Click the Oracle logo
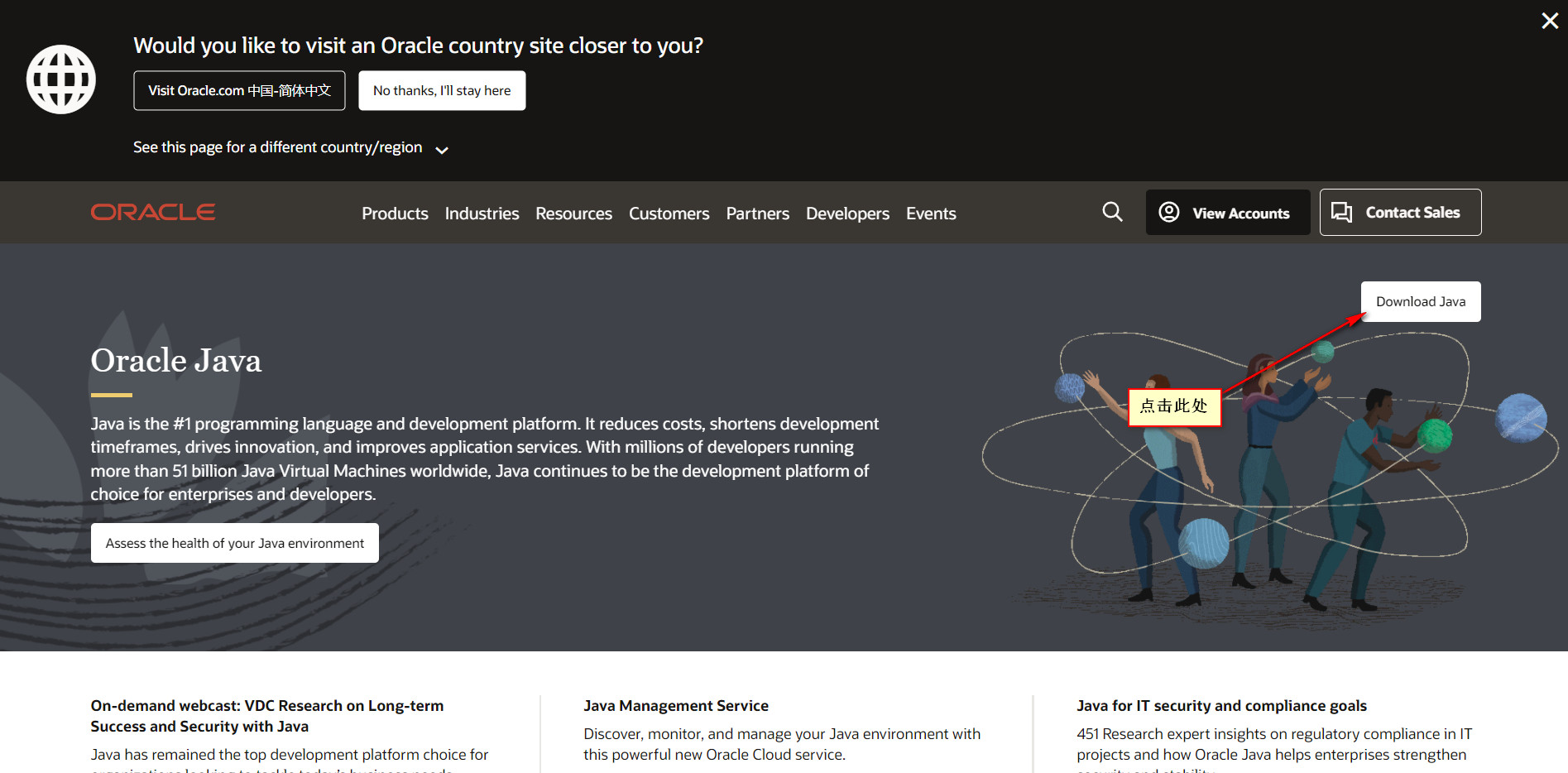Viewport: 1568px width, 773px height. click(153, 213)
